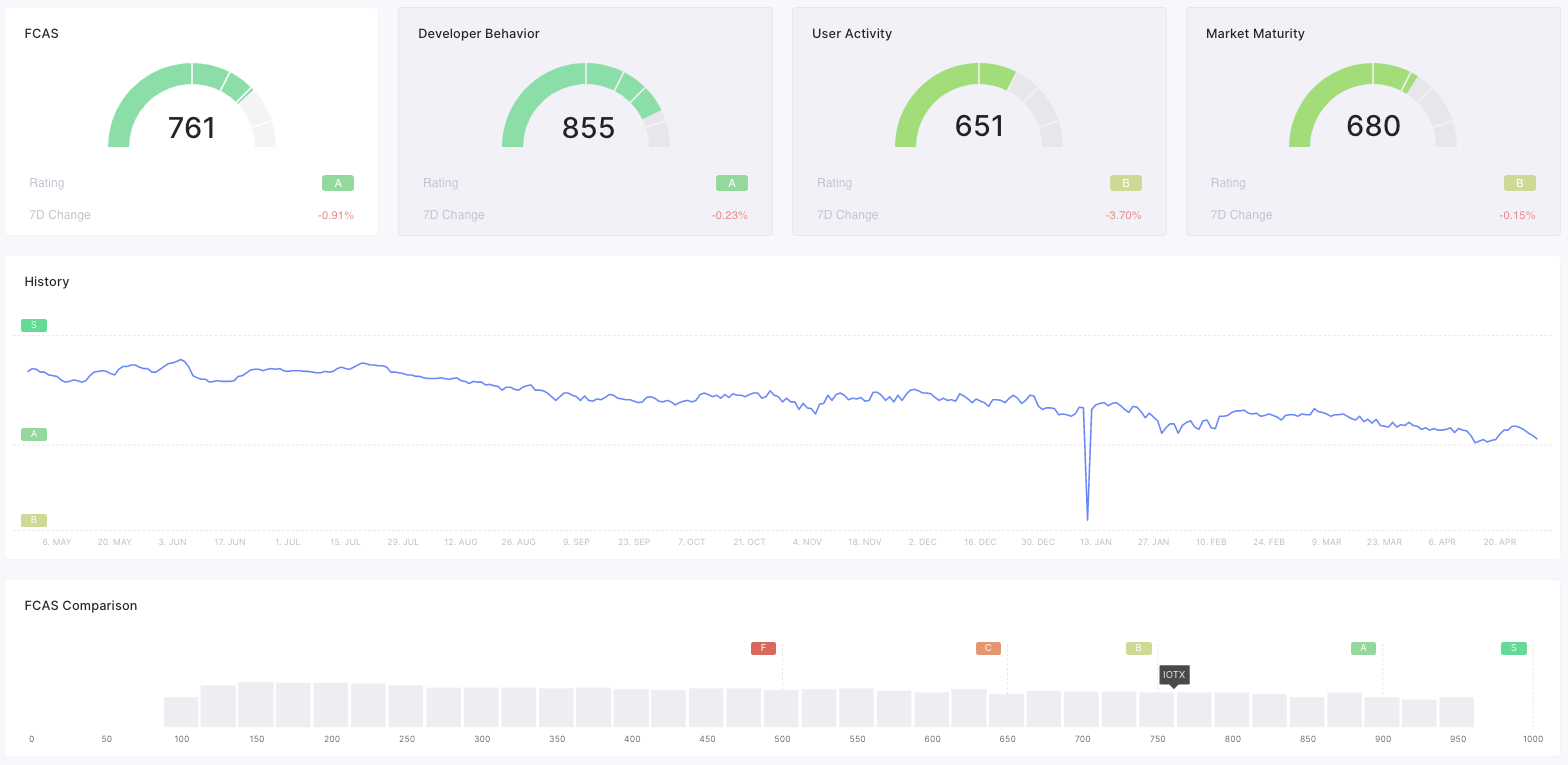Image resolution: width=1568 pixels, height=765 pixels.
Task: Click the B grade marker in FCAS Comparison
Action: (x=1139, y=648)
